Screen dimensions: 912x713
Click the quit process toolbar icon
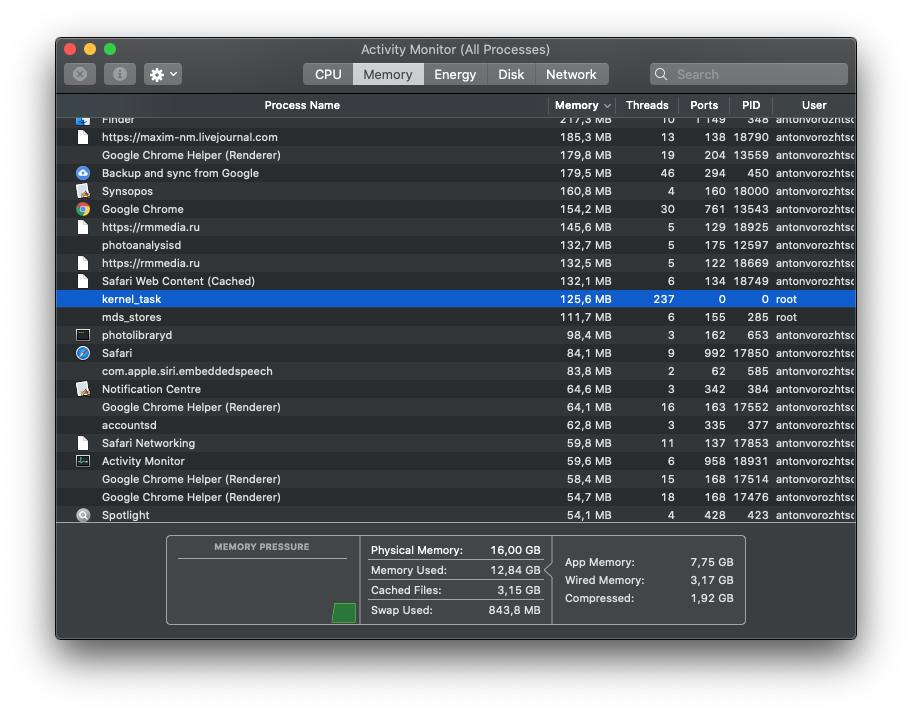[80, 74]
